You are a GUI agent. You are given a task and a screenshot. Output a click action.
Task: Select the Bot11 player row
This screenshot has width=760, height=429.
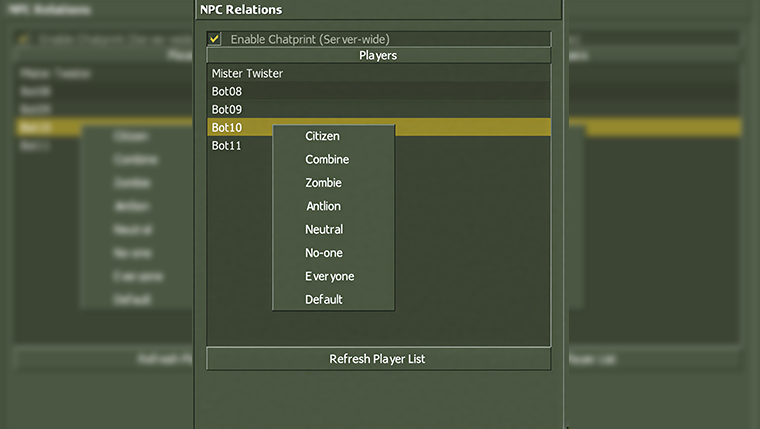(240, 145)
